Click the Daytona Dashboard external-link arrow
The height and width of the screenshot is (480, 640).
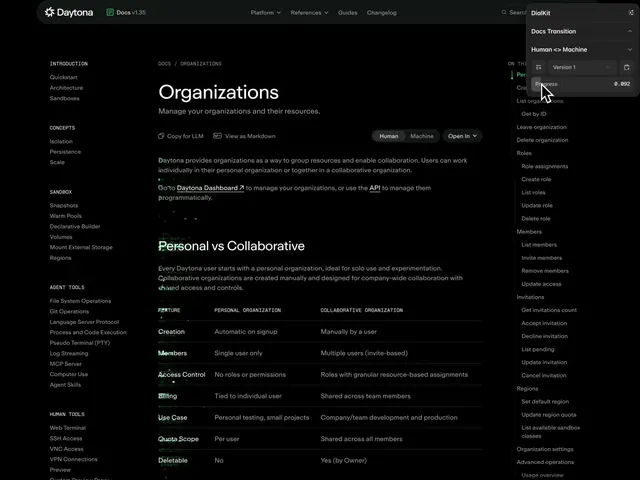(242, 188)
